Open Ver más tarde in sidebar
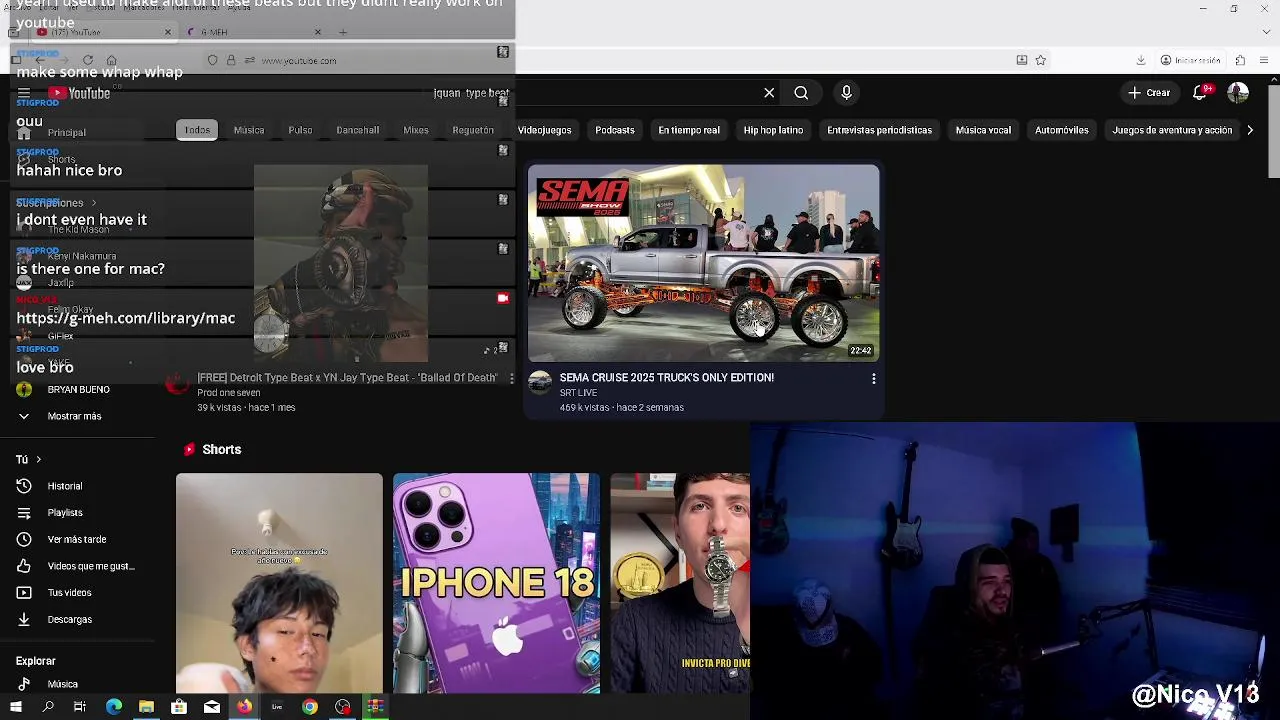The image size is (1280, 720). pyautogui.click(x=77, y=539)
